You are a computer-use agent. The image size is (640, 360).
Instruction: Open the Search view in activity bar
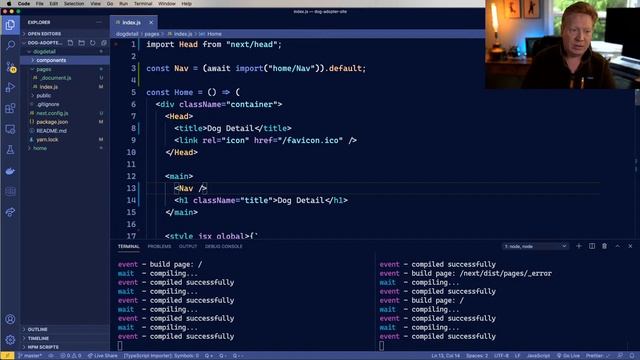pos(10,45)
